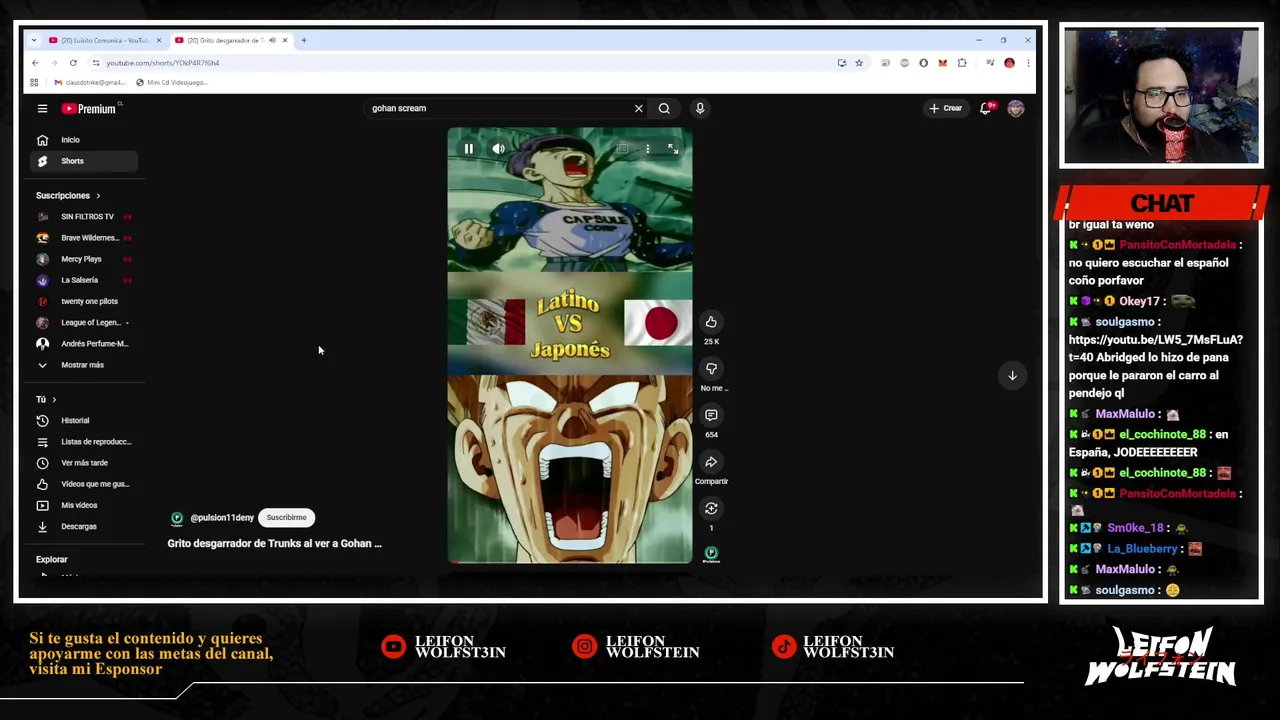The width and height of the screenshot is (1280, 720).
Task: Mute the Shorts video volume
Action: pyautogui.click(x=498, y=149)
